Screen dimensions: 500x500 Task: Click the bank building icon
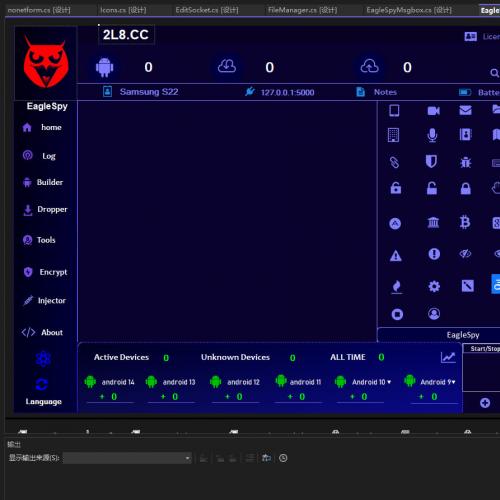tap(433, 222)
